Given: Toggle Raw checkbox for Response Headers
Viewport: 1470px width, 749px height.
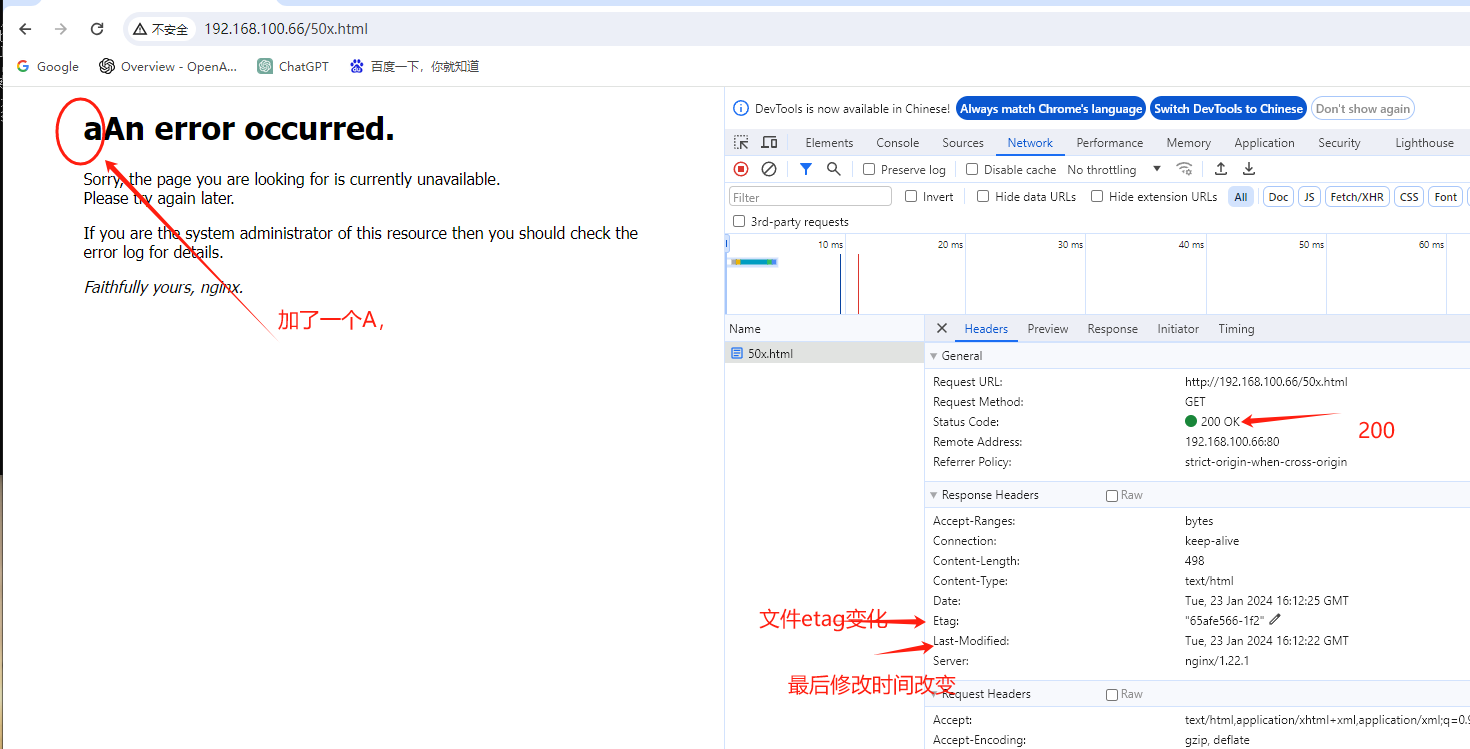Looking at the screenshot, I should point(1112,495).
